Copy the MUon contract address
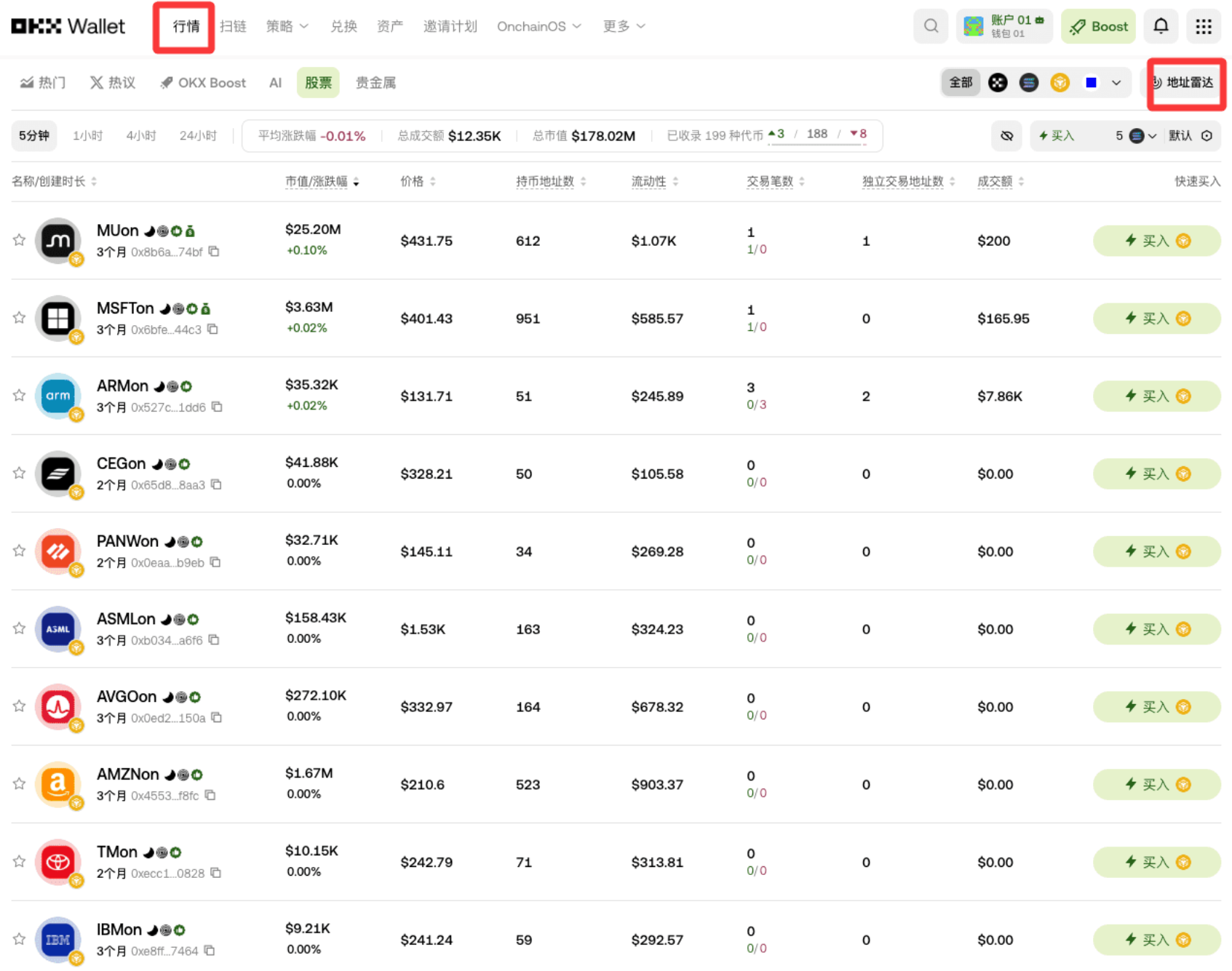 pos(214,252)
